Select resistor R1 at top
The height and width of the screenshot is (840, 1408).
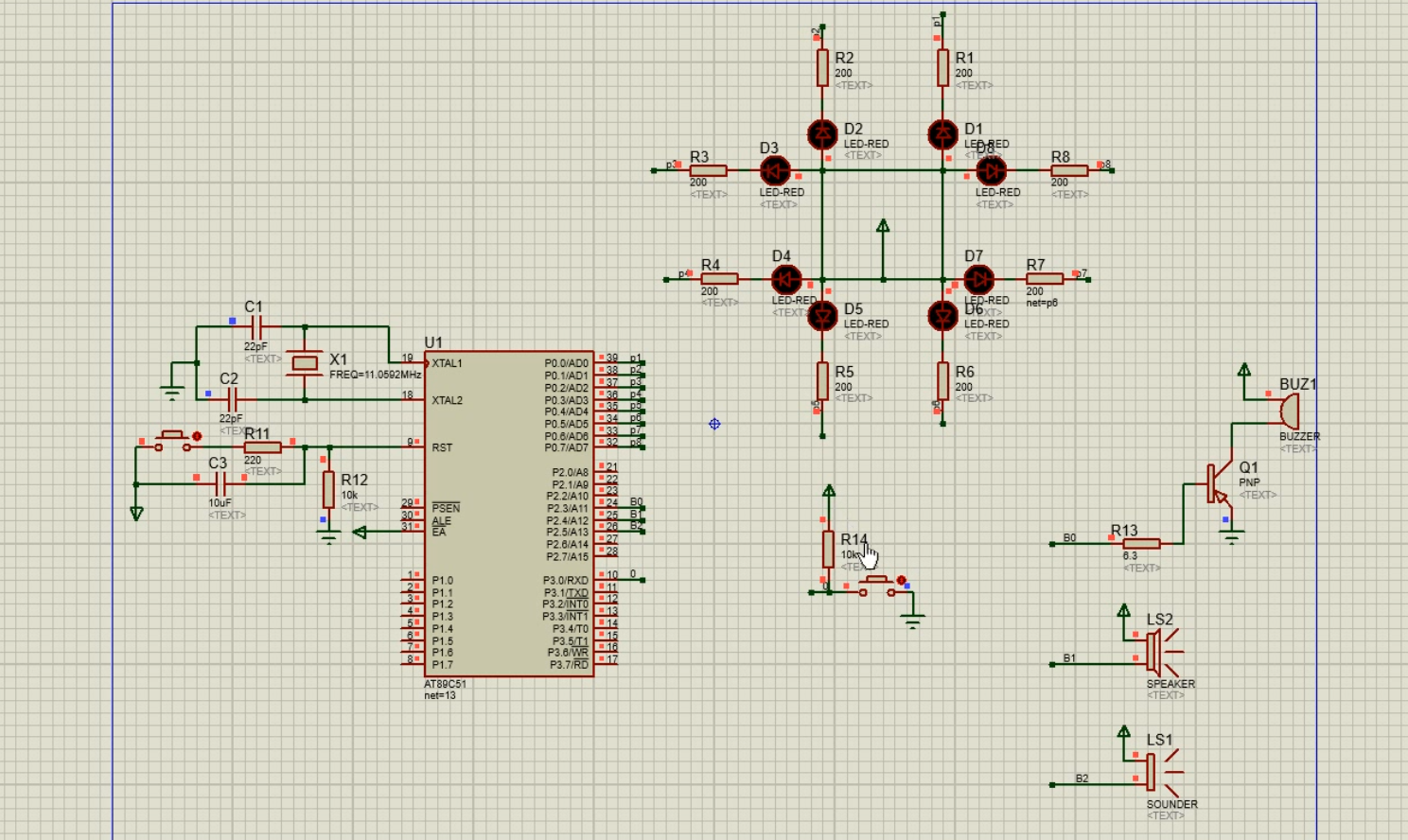click(942, 68)
